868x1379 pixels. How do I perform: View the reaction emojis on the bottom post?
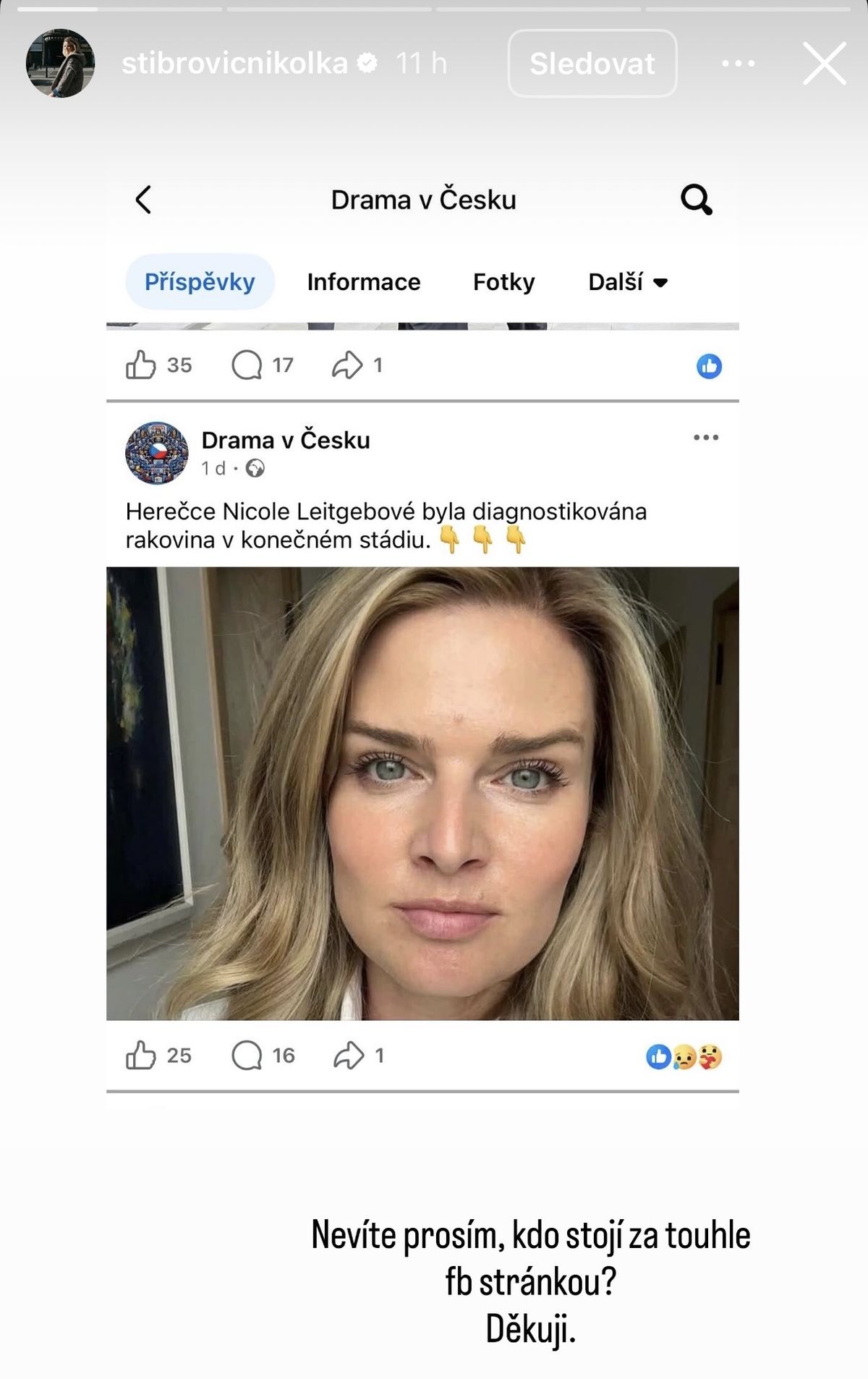pos(684,1057)
